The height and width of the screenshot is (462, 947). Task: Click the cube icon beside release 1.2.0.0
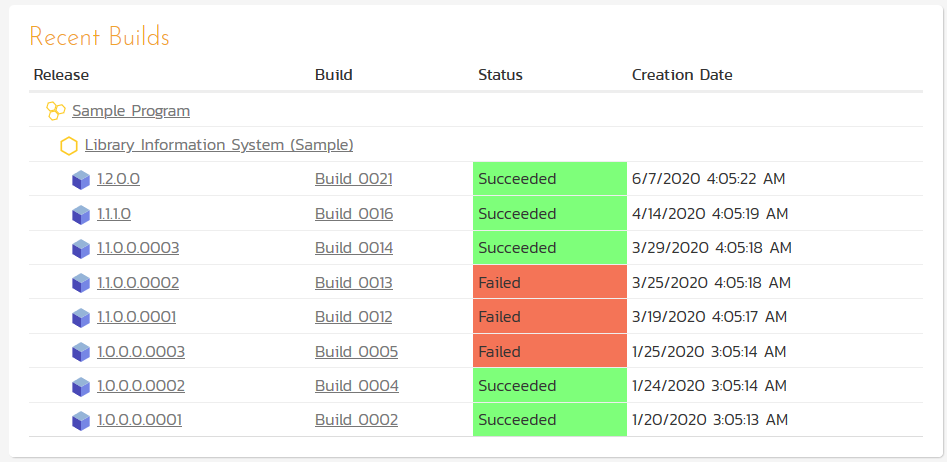(81, 180)
